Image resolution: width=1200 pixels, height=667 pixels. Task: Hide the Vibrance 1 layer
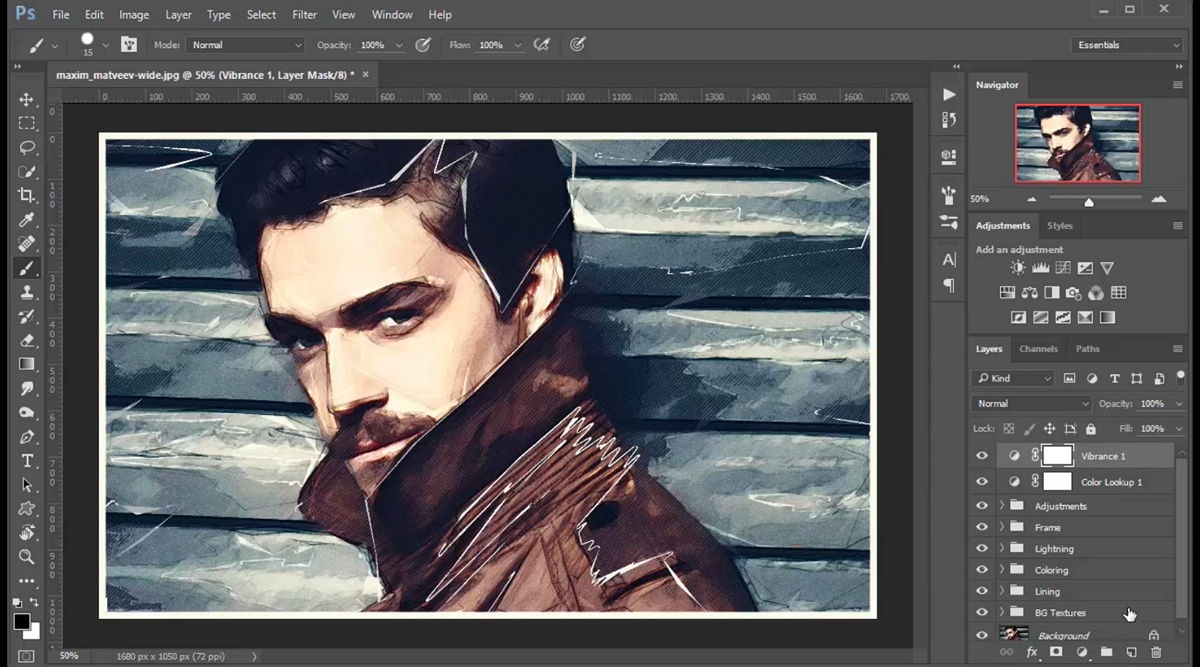(982, 456)
